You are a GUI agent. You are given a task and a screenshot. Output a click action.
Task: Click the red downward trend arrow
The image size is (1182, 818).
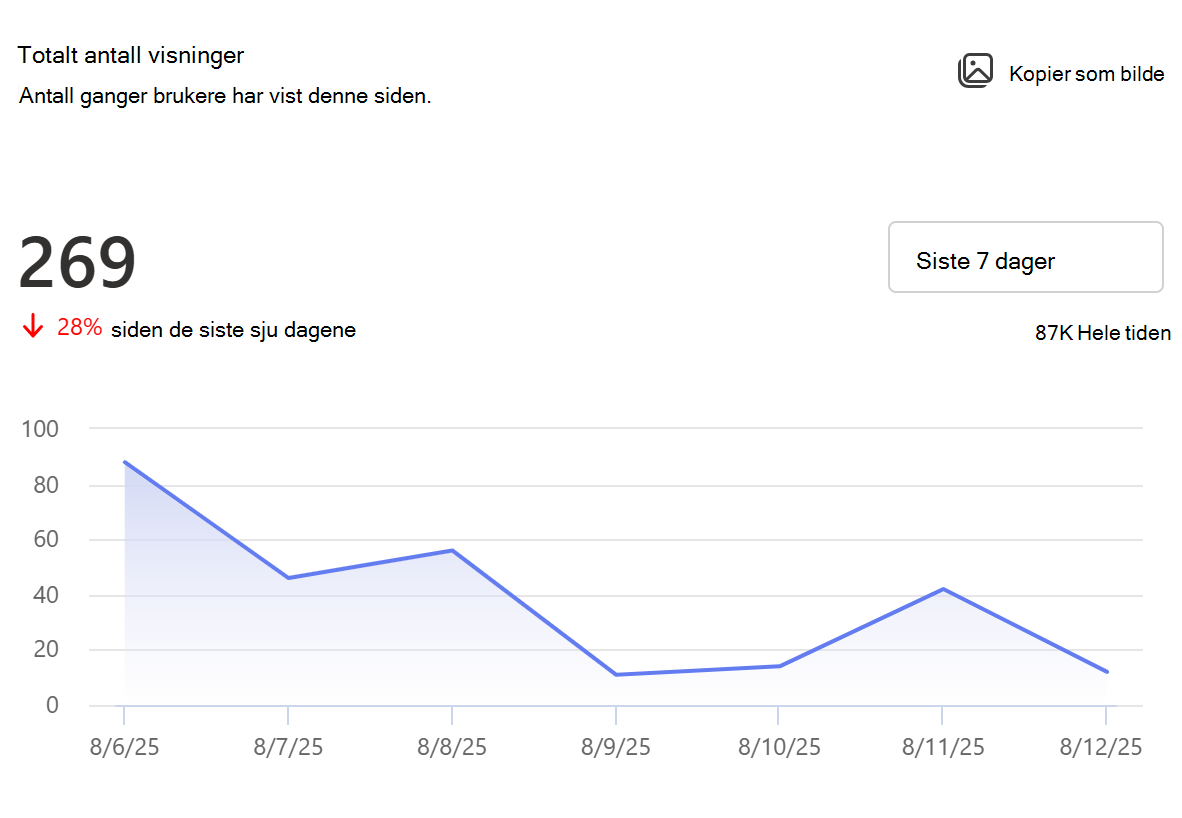click(32, 326)
